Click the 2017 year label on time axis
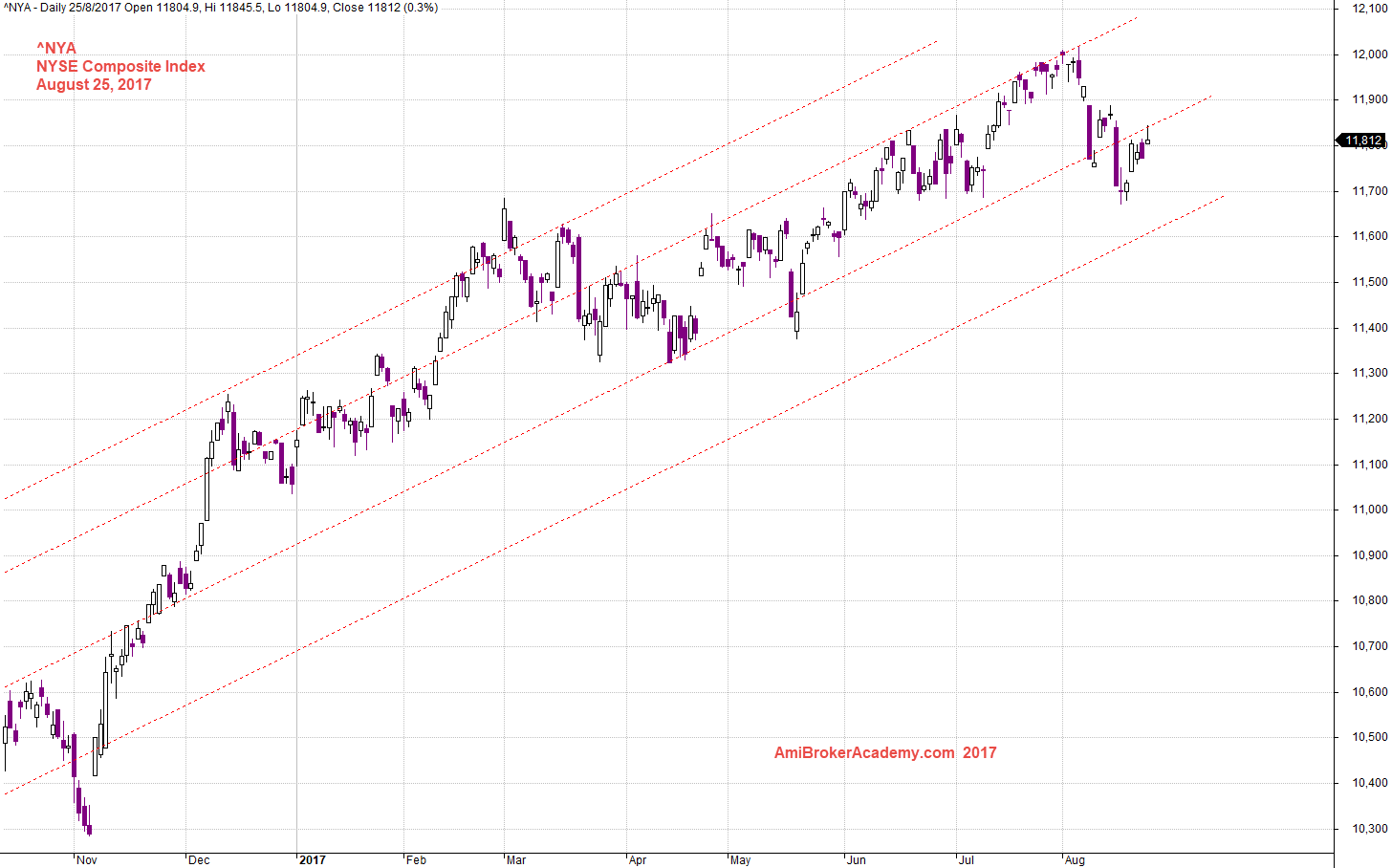 313,860
